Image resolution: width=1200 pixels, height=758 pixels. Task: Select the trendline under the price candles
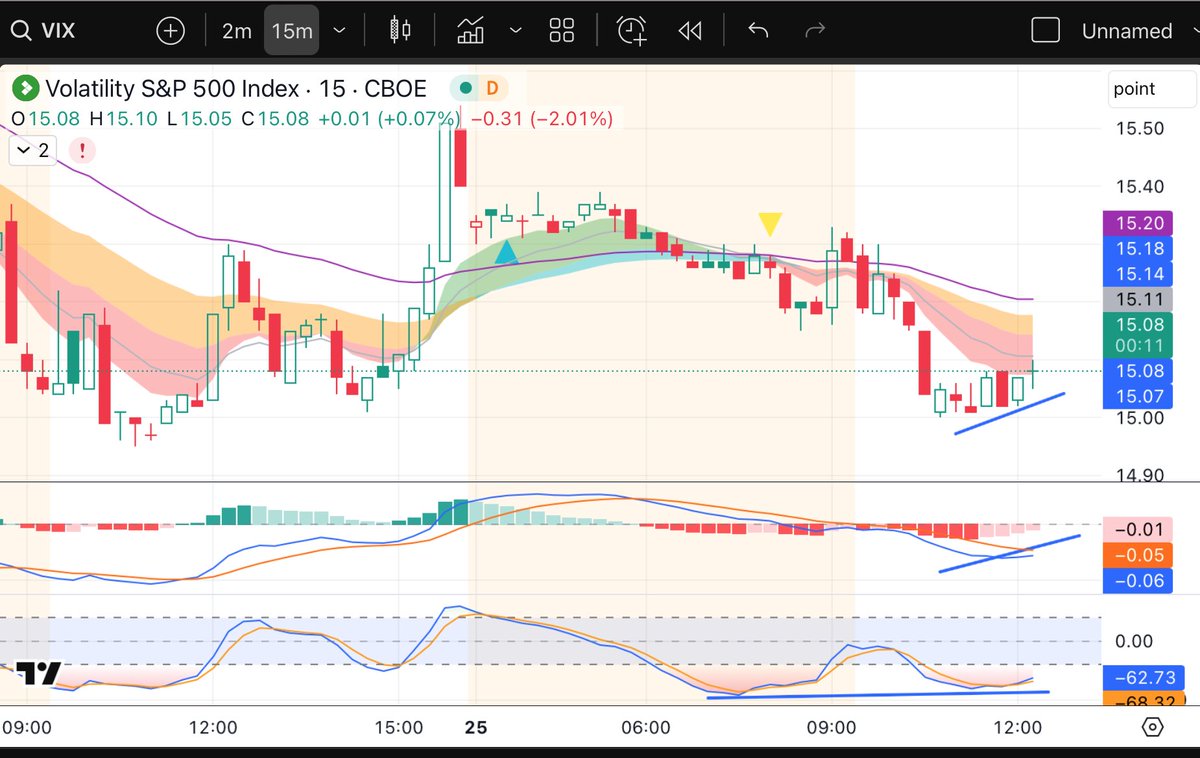coord(1009,413)
